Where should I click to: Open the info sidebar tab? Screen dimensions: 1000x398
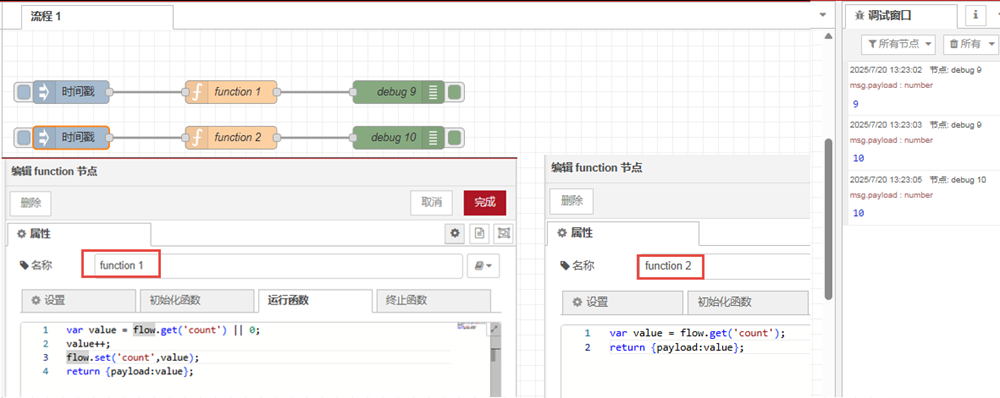pos(975,14)
